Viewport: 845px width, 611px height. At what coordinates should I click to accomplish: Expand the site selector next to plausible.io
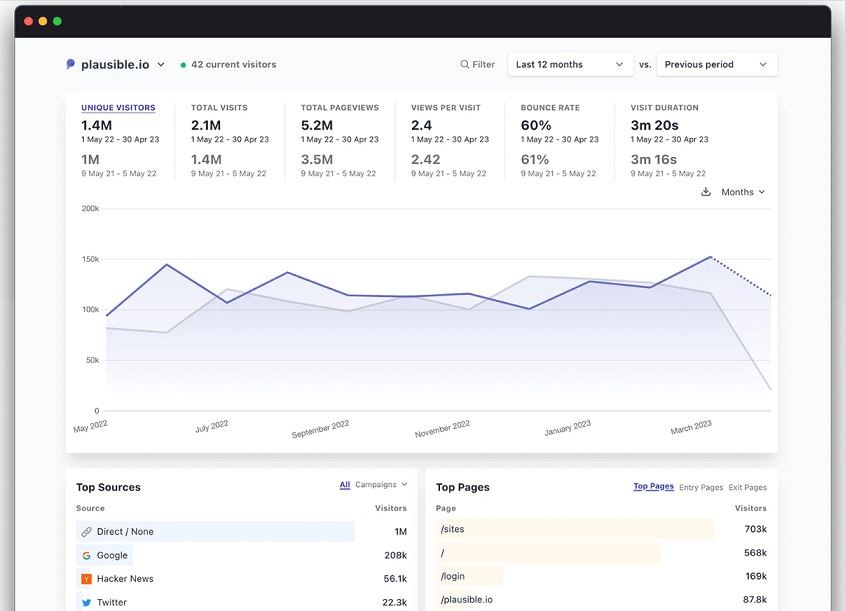tap(161, 64)
